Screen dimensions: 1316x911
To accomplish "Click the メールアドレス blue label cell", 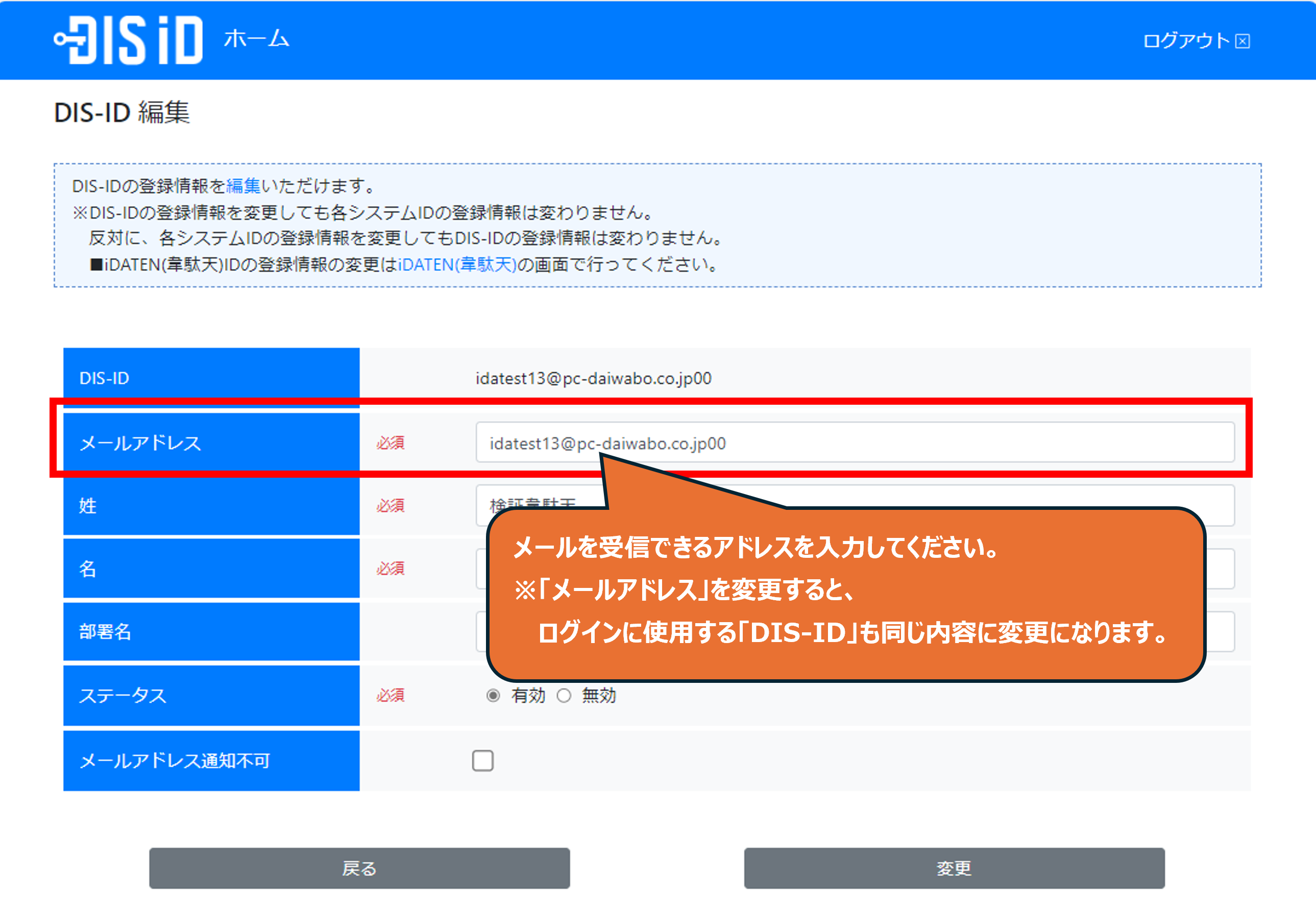I will tap(211, 443).
